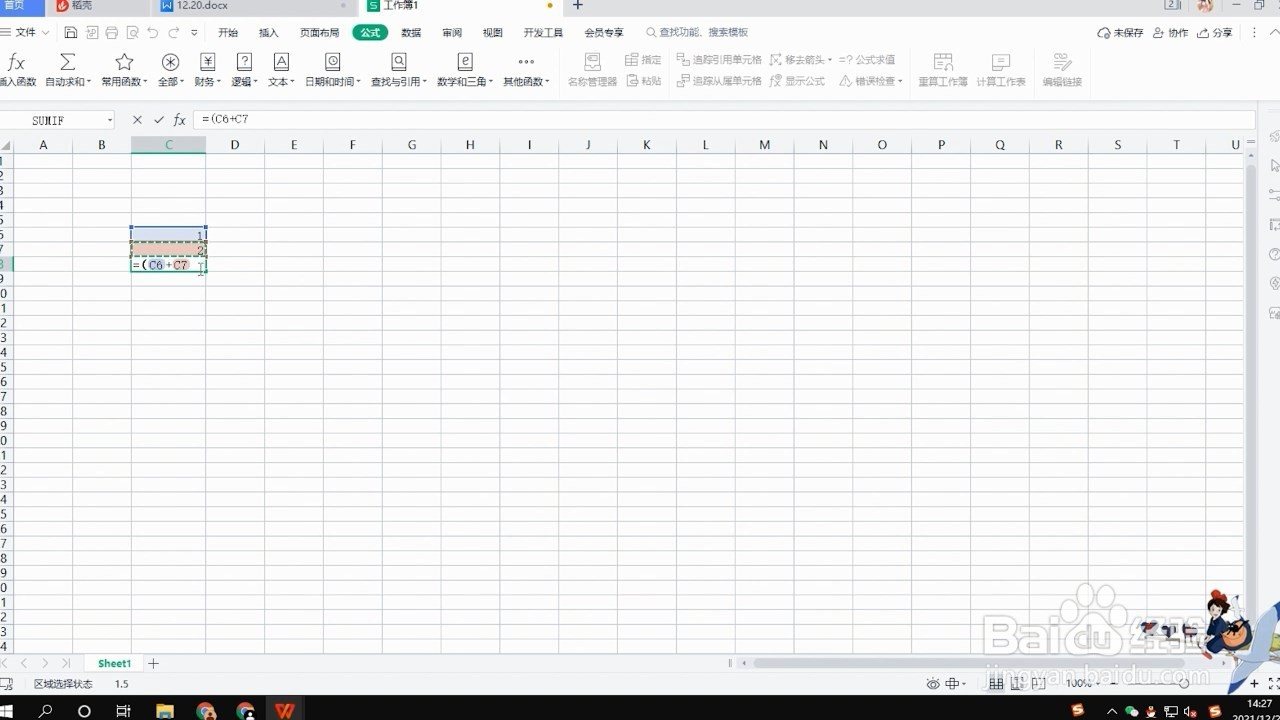
Task: Open zoom percentage 100% dropdown
Action: tap(1082, 684)
